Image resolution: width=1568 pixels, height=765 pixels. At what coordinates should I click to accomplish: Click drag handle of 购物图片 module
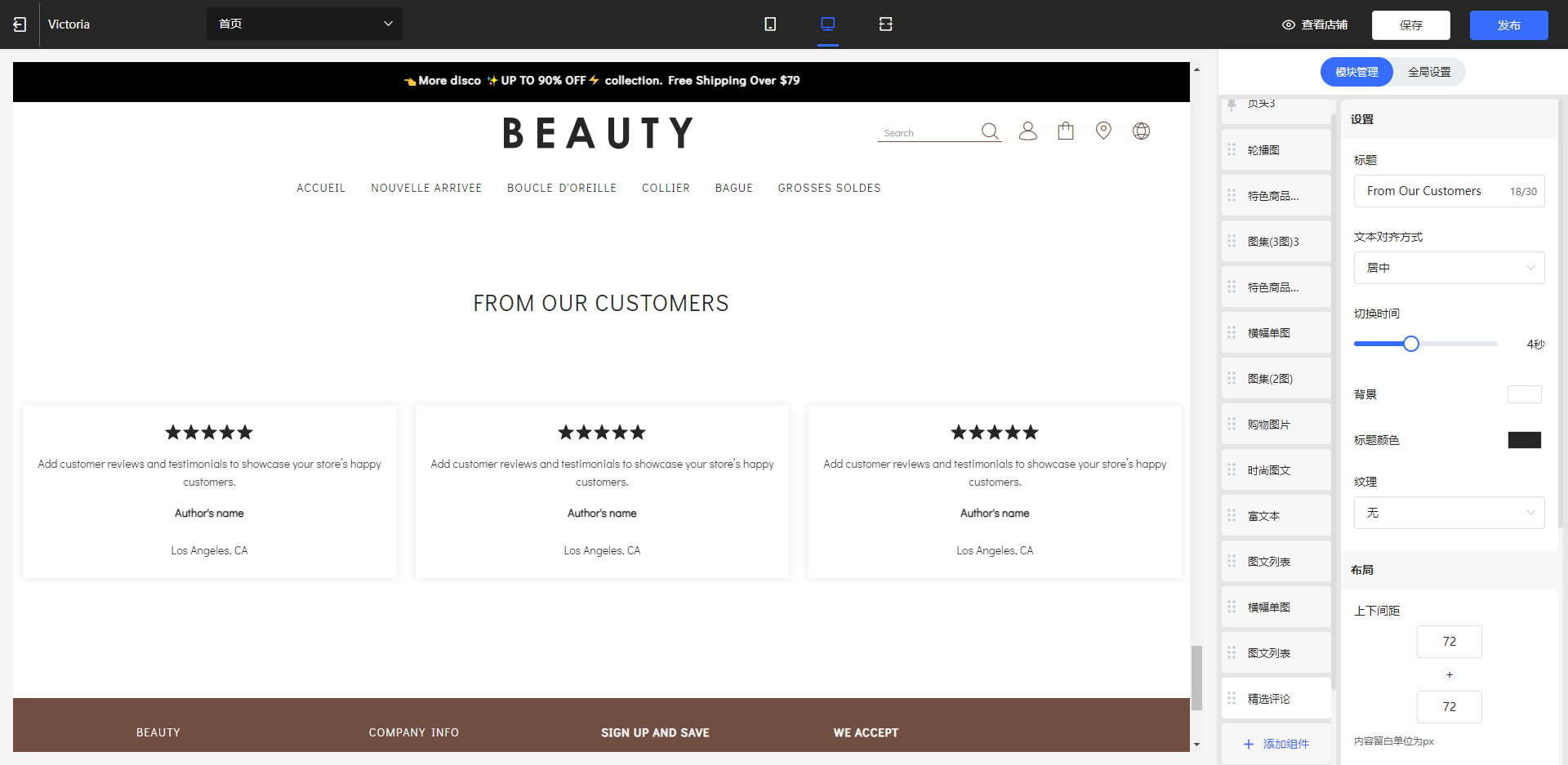tap(1232, 425)
